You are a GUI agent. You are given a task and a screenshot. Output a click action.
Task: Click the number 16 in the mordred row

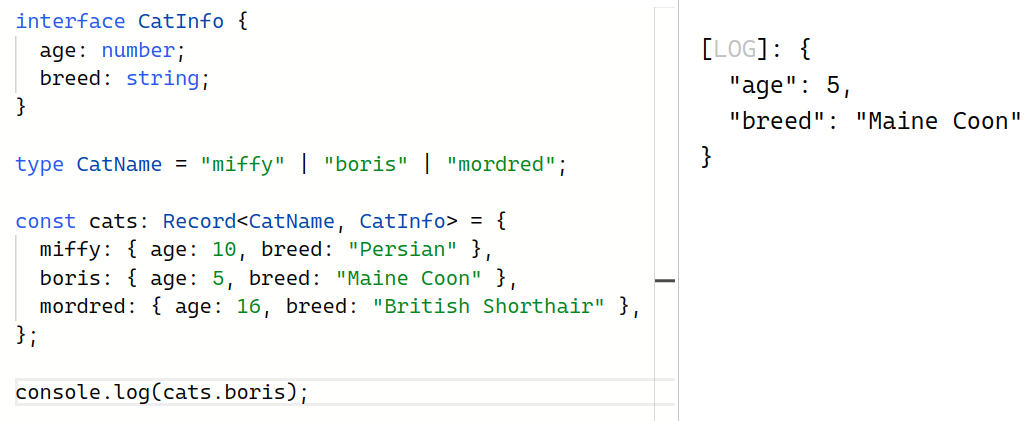(249, 306)
